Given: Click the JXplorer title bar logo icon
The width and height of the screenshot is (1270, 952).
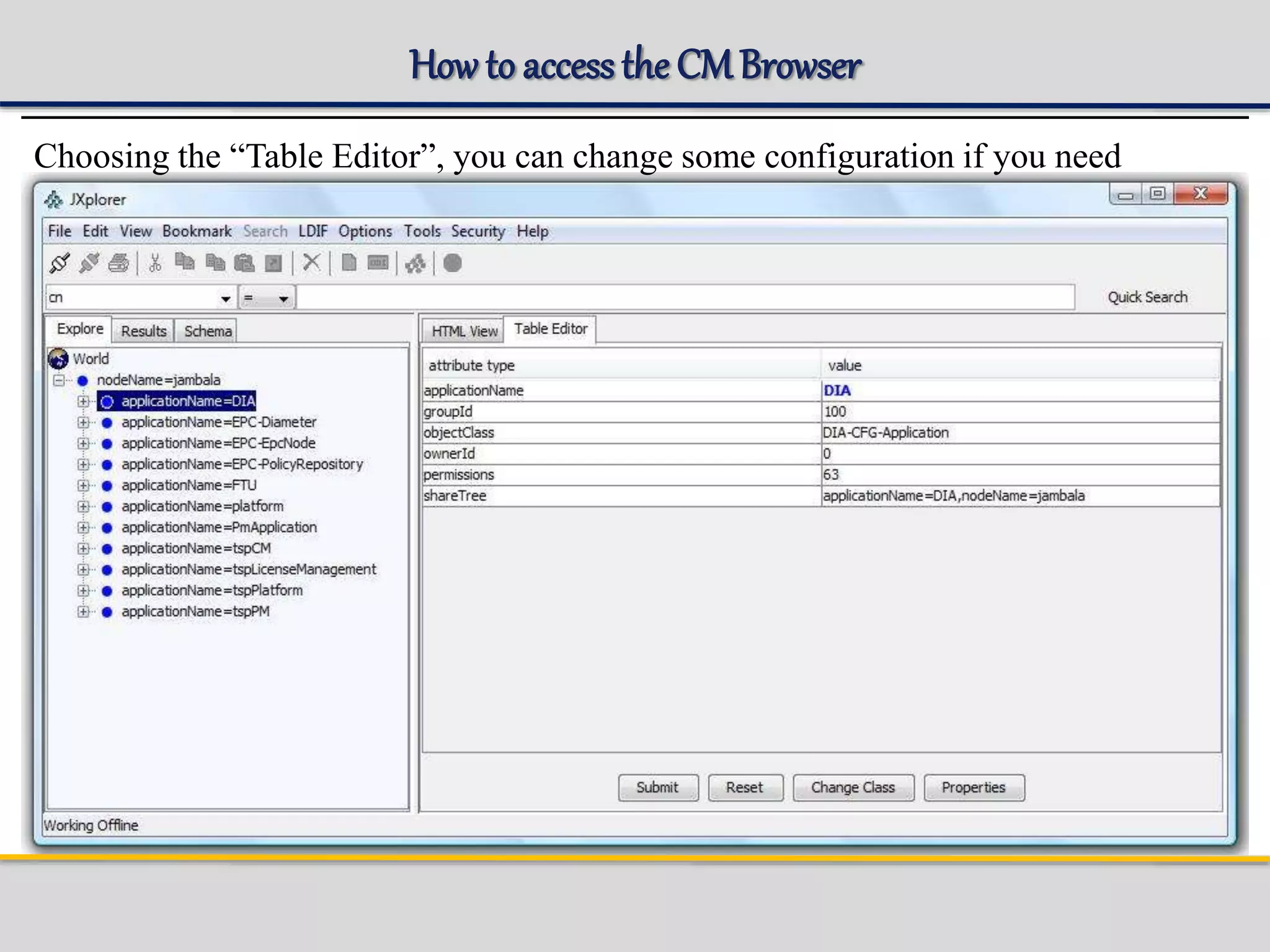Looking at the screenshot, I should coord(54,200).
